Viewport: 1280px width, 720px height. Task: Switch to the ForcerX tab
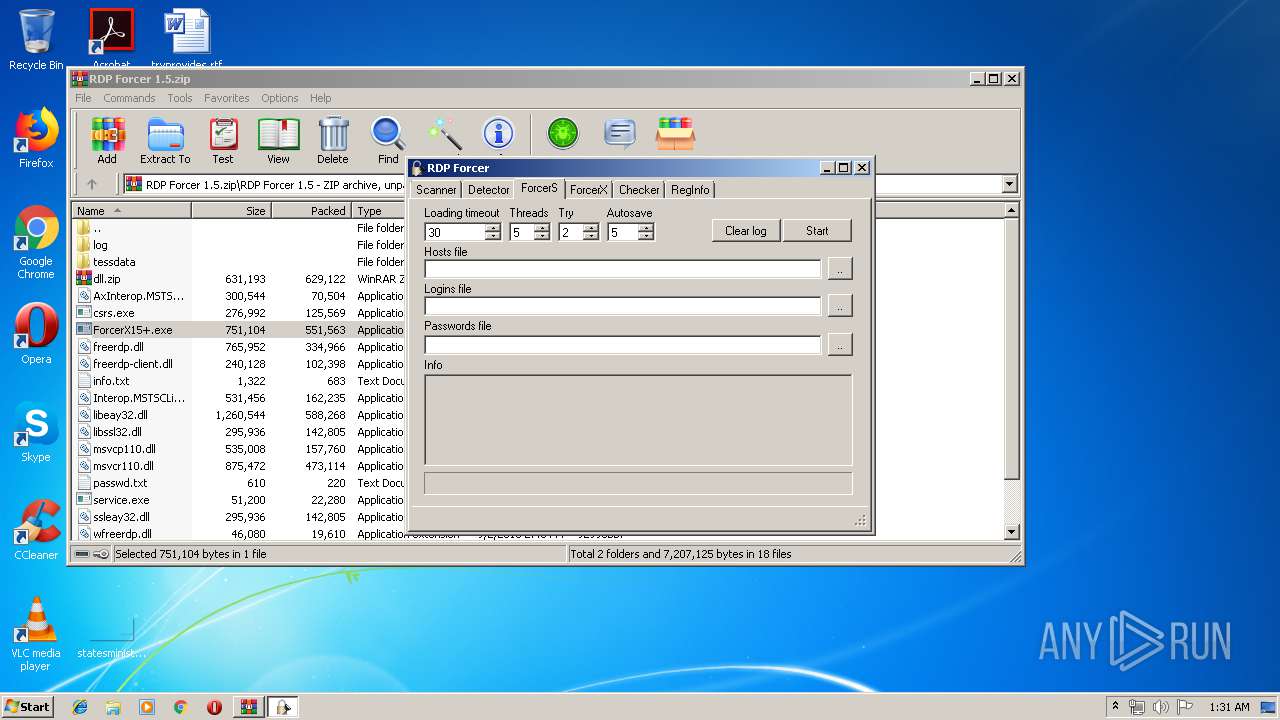point(589,190)
